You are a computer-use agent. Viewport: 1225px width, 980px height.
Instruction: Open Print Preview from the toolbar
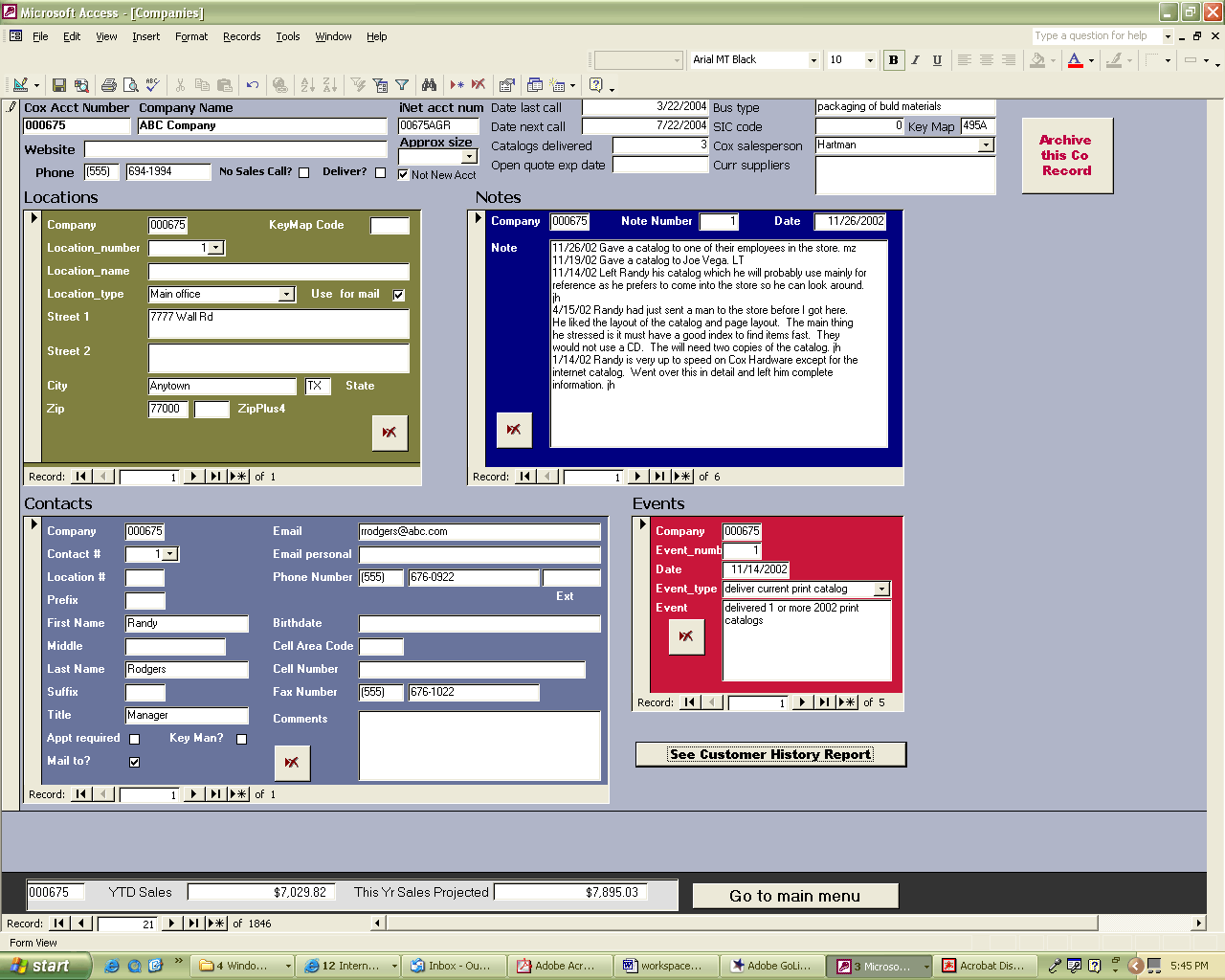click(131, 85)
